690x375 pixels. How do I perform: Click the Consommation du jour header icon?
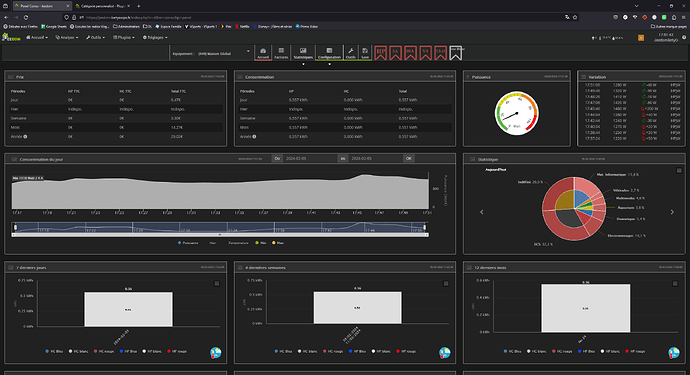(x=14, y=159)
